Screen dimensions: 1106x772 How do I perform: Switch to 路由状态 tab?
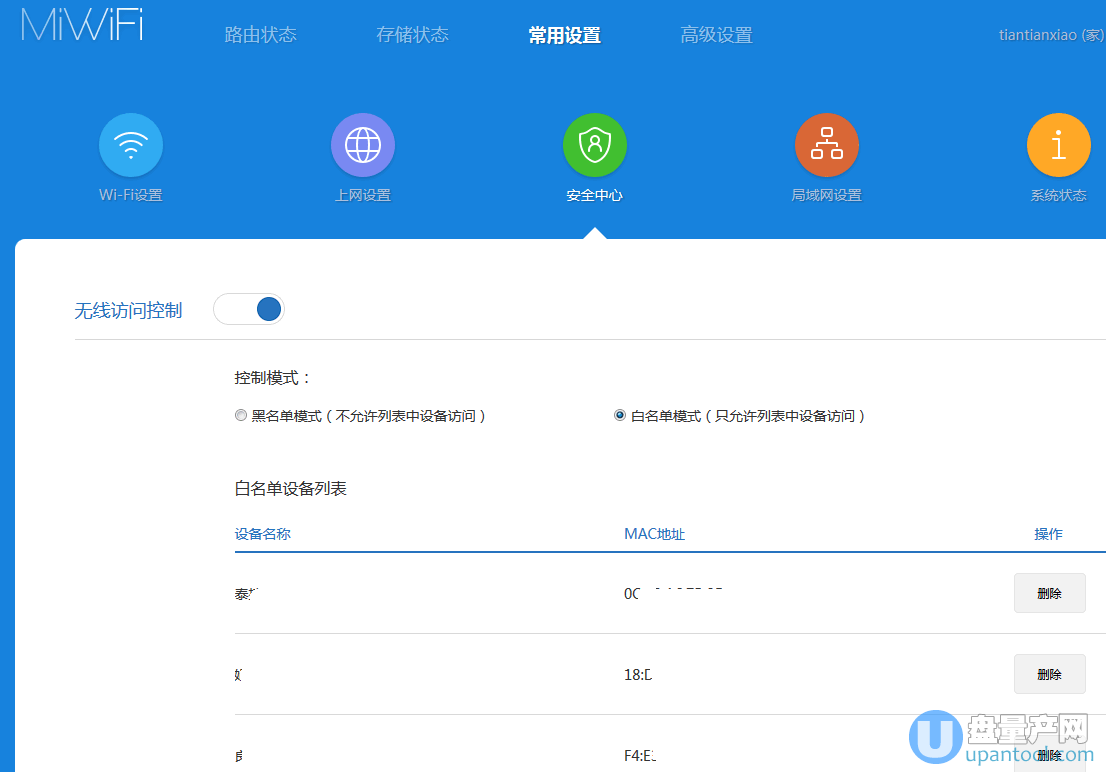[x=261, y=34]
